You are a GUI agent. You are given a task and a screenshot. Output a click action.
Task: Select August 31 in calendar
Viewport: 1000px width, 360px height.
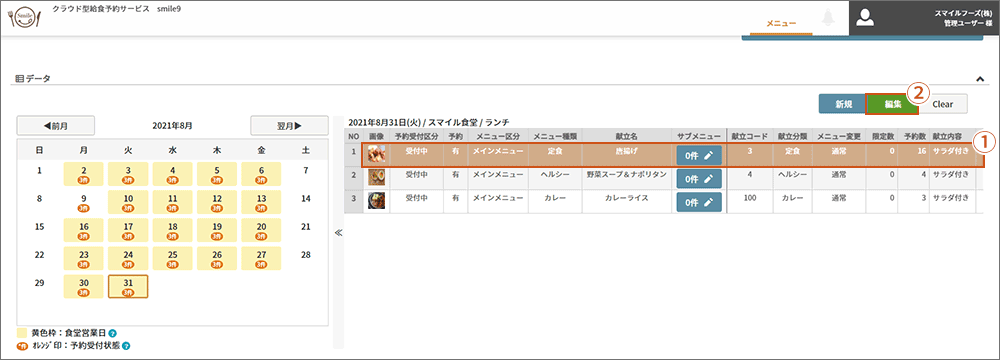click(128, 287)
